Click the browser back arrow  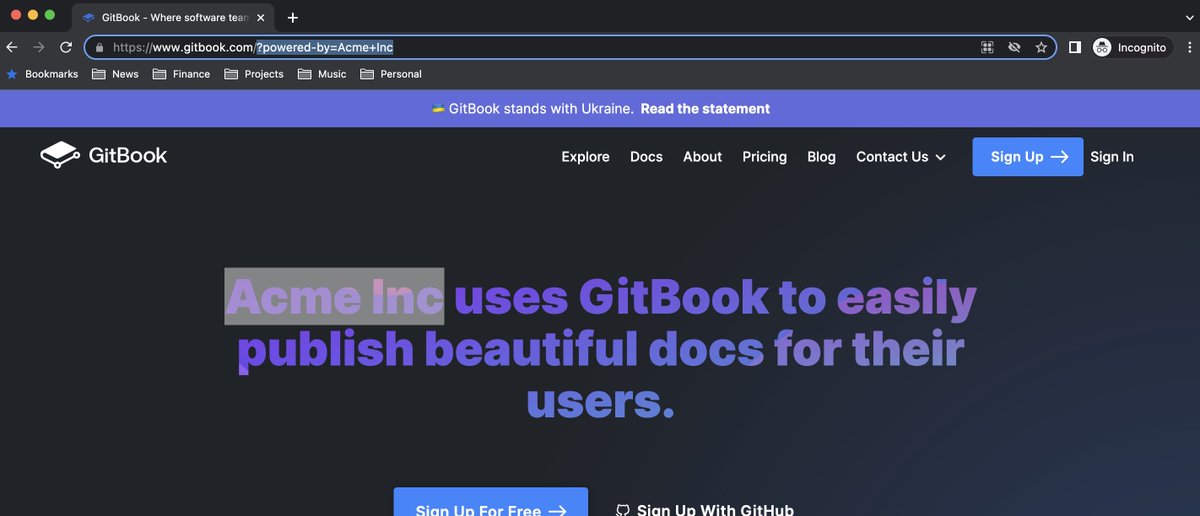(x=12, y=47)
